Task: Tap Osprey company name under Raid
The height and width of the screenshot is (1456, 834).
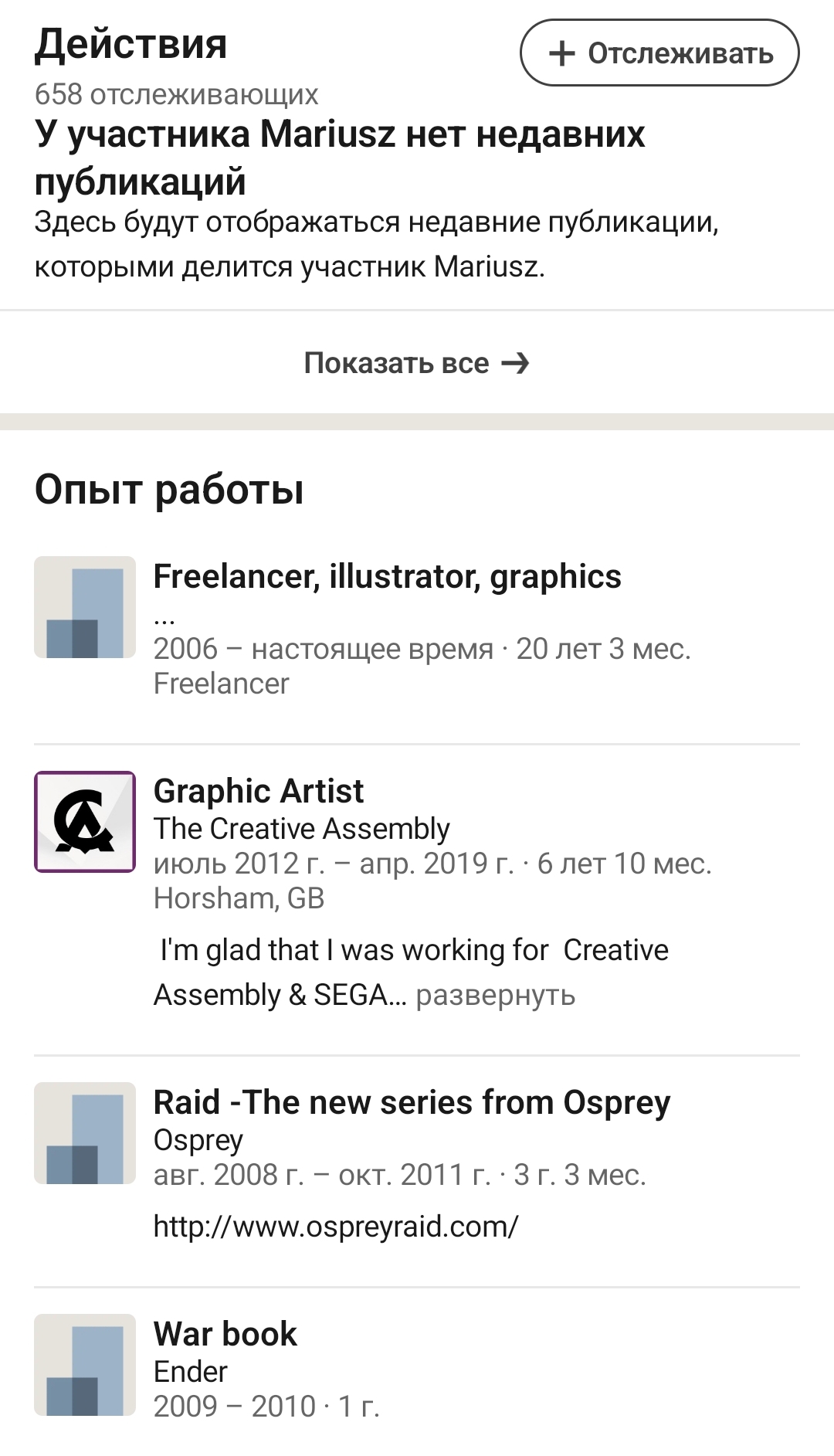Action: (198, 1139)
